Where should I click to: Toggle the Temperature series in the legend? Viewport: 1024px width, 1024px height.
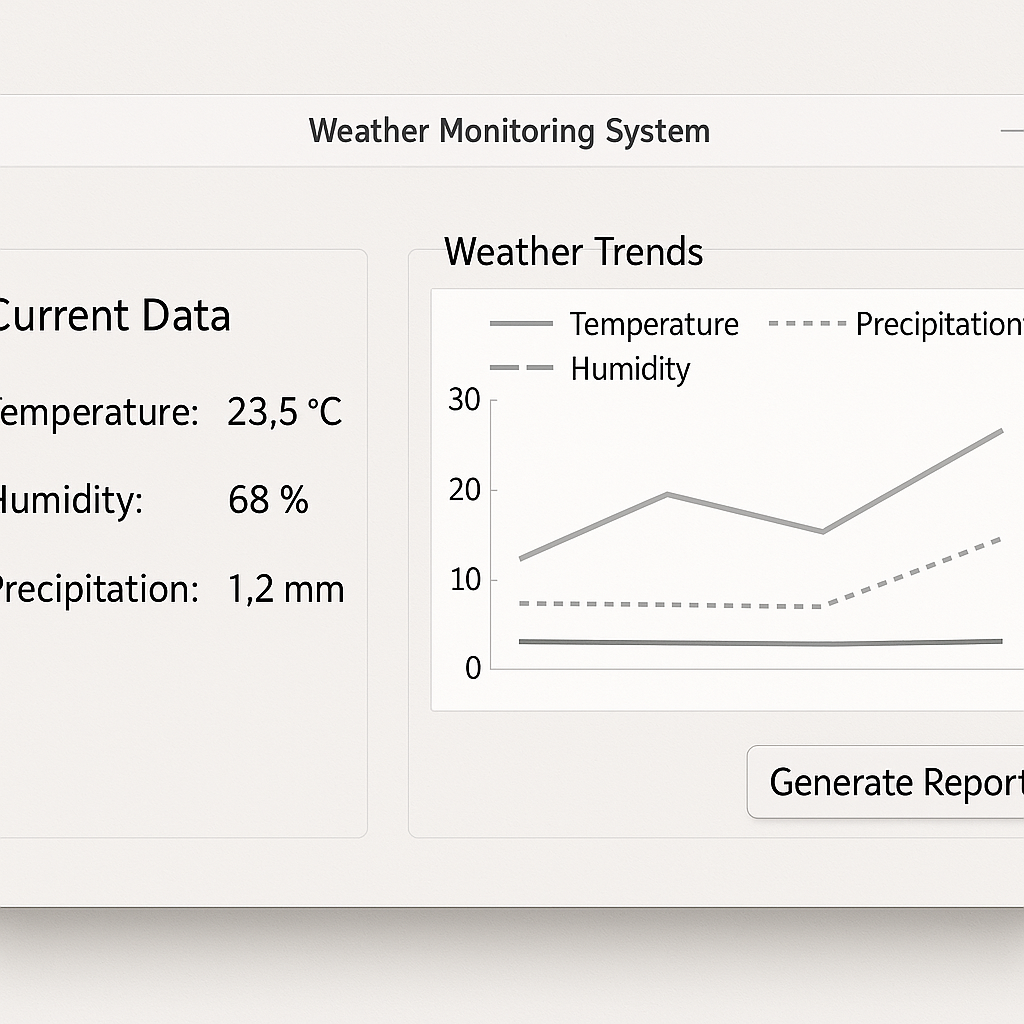pyautogui.click(x=654, y=324)
